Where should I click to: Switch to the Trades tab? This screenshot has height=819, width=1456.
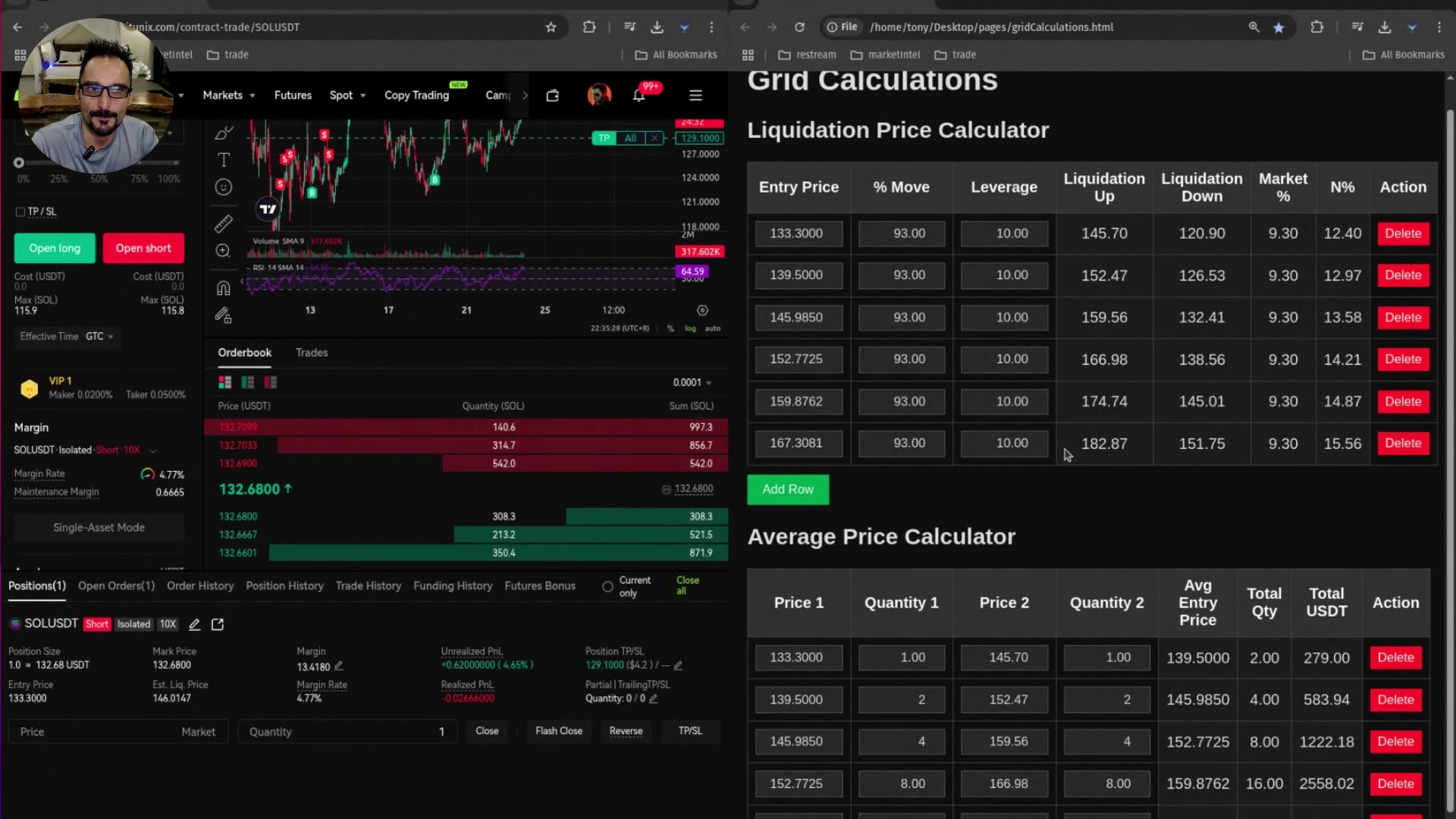coord(311,353)
